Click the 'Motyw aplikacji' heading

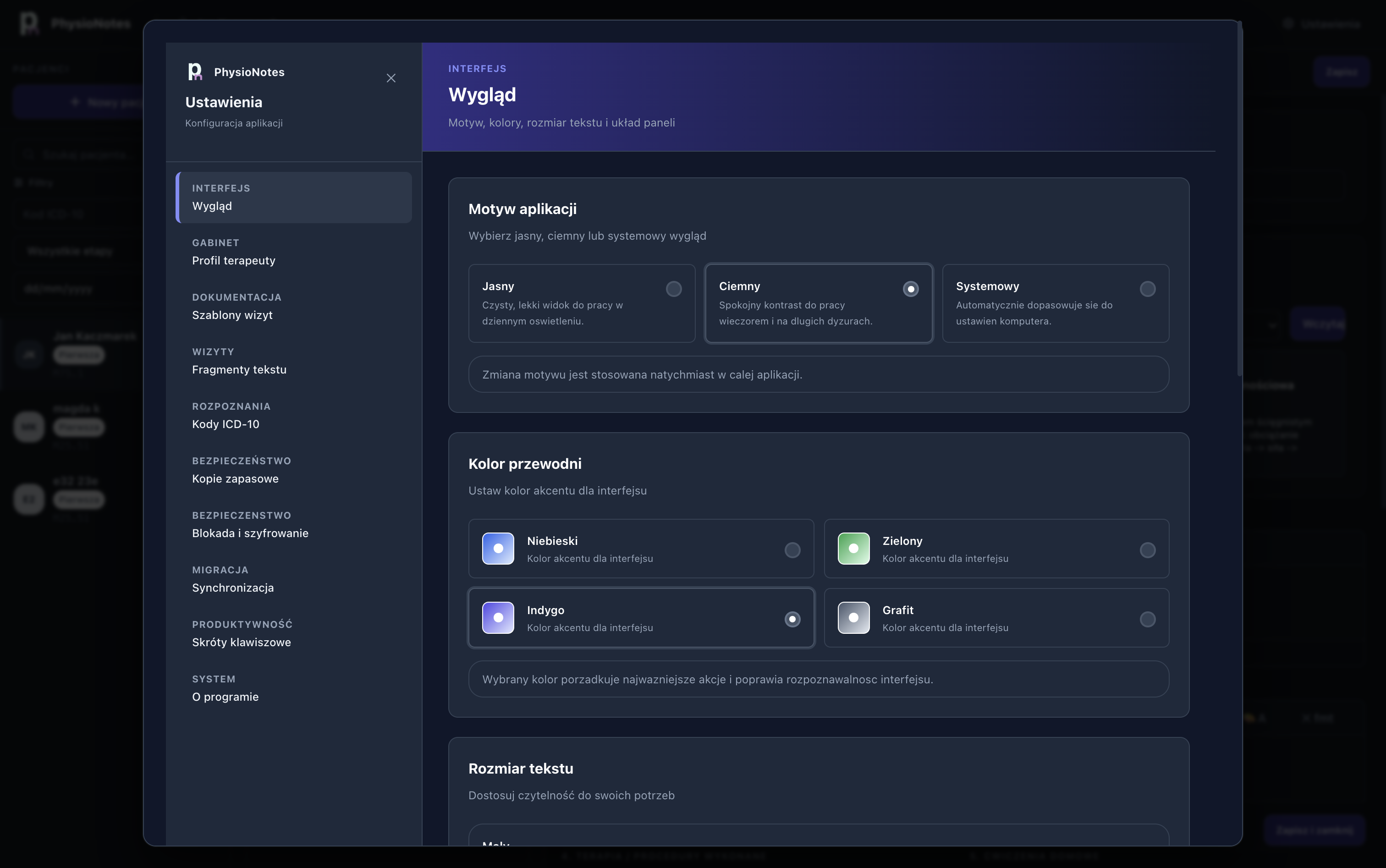click(x=522, y=209)
